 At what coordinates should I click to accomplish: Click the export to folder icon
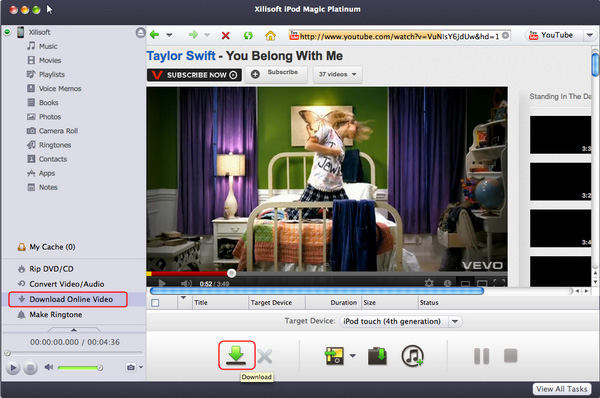tap(377, 356)
